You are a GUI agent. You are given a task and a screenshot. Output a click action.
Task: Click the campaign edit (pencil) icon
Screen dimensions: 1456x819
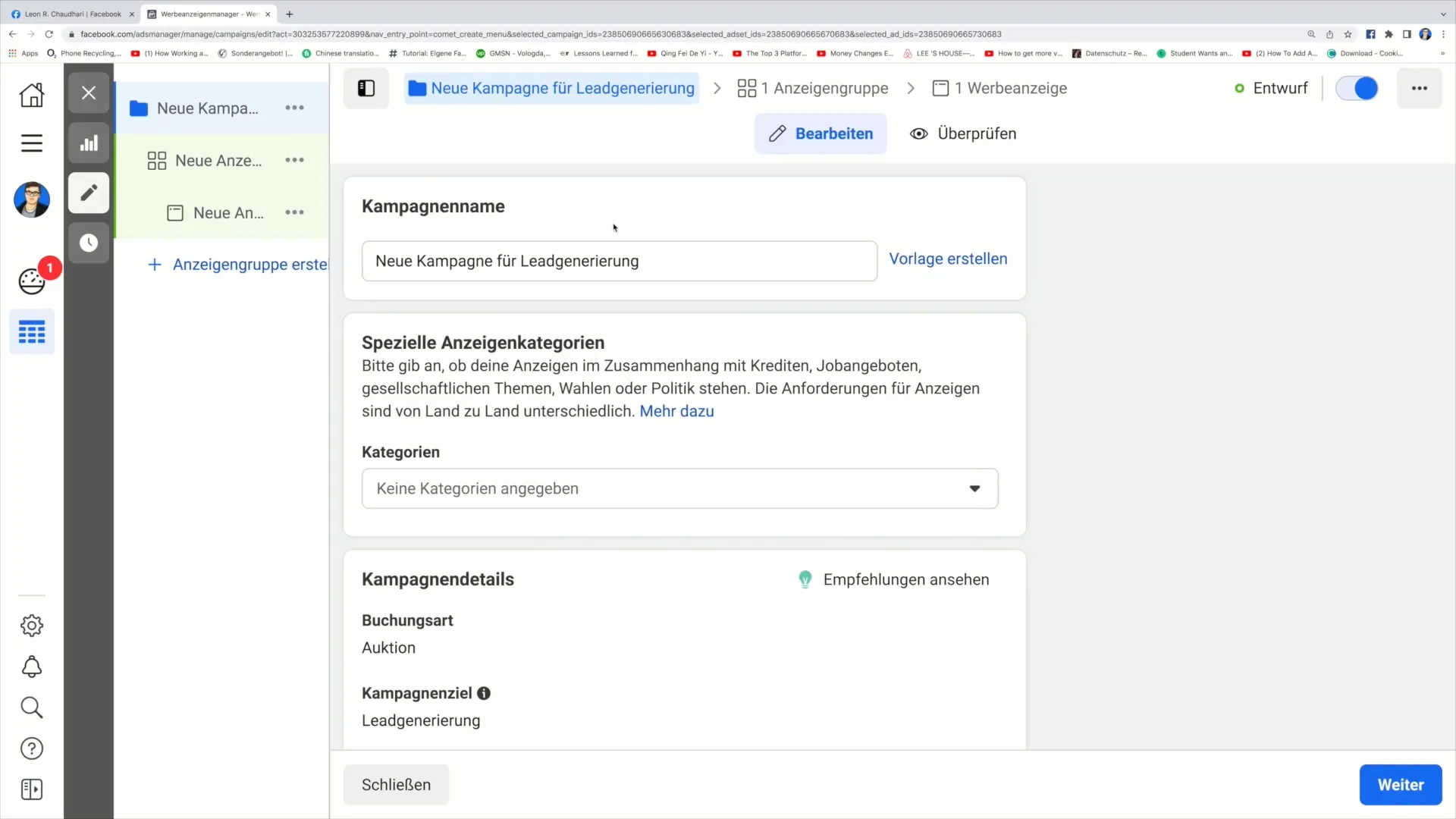tap(88, 192)
